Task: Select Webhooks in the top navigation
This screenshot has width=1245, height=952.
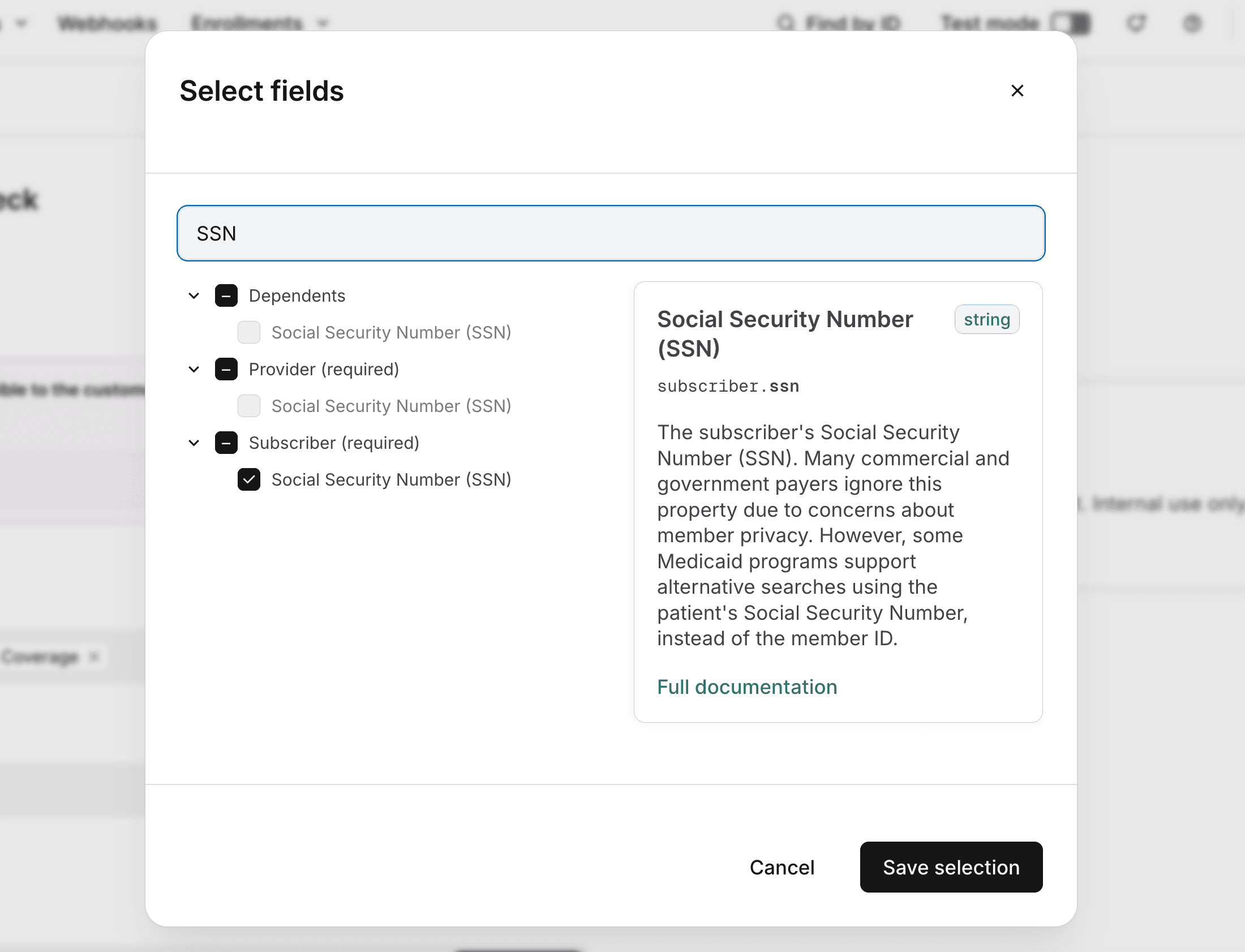Action: 107,23
